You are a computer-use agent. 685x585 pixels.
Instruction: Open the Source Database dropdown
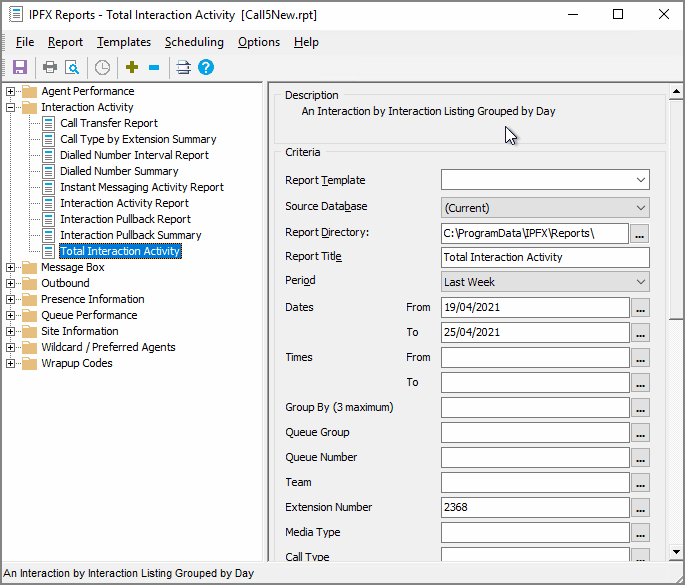click(x=640, y=208)
